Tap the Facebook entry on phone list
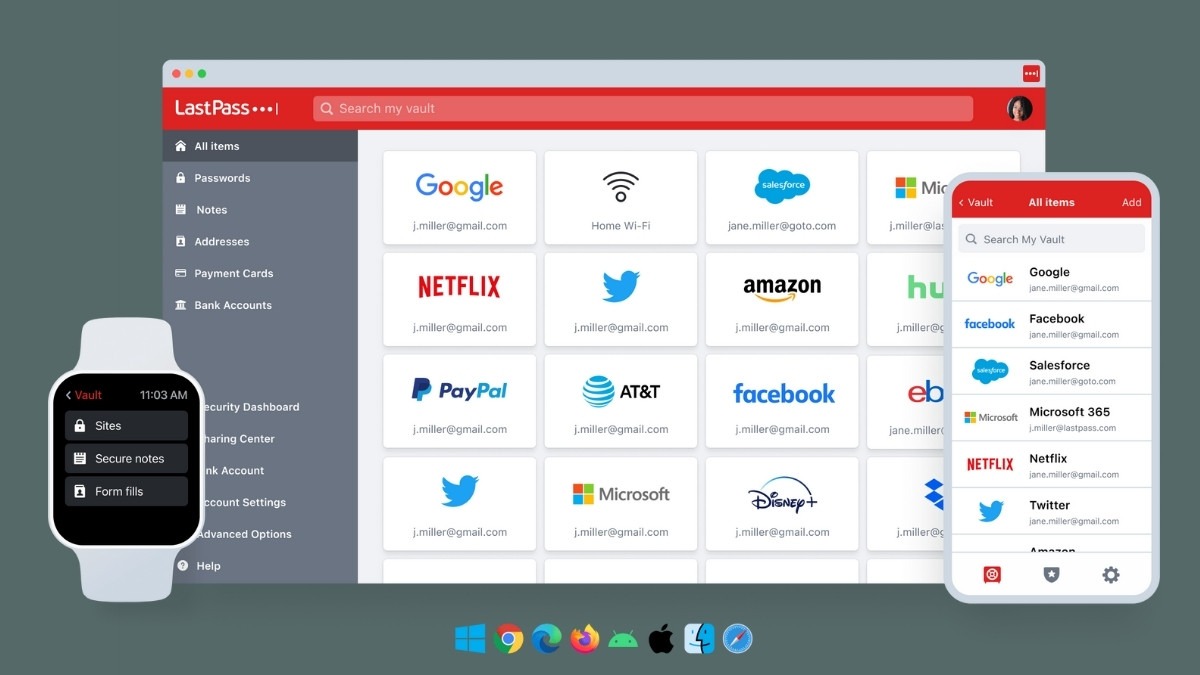Image resolution: width=1200 pixels, height=675 pixels. (x=1051, y=325)
